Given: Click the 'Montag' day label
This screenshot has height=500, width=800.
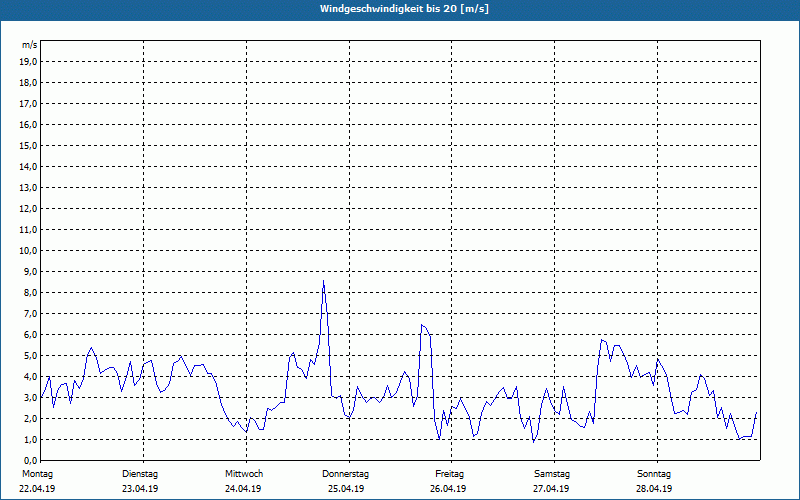Looking at the screenshot, I should tap(37, 474).
